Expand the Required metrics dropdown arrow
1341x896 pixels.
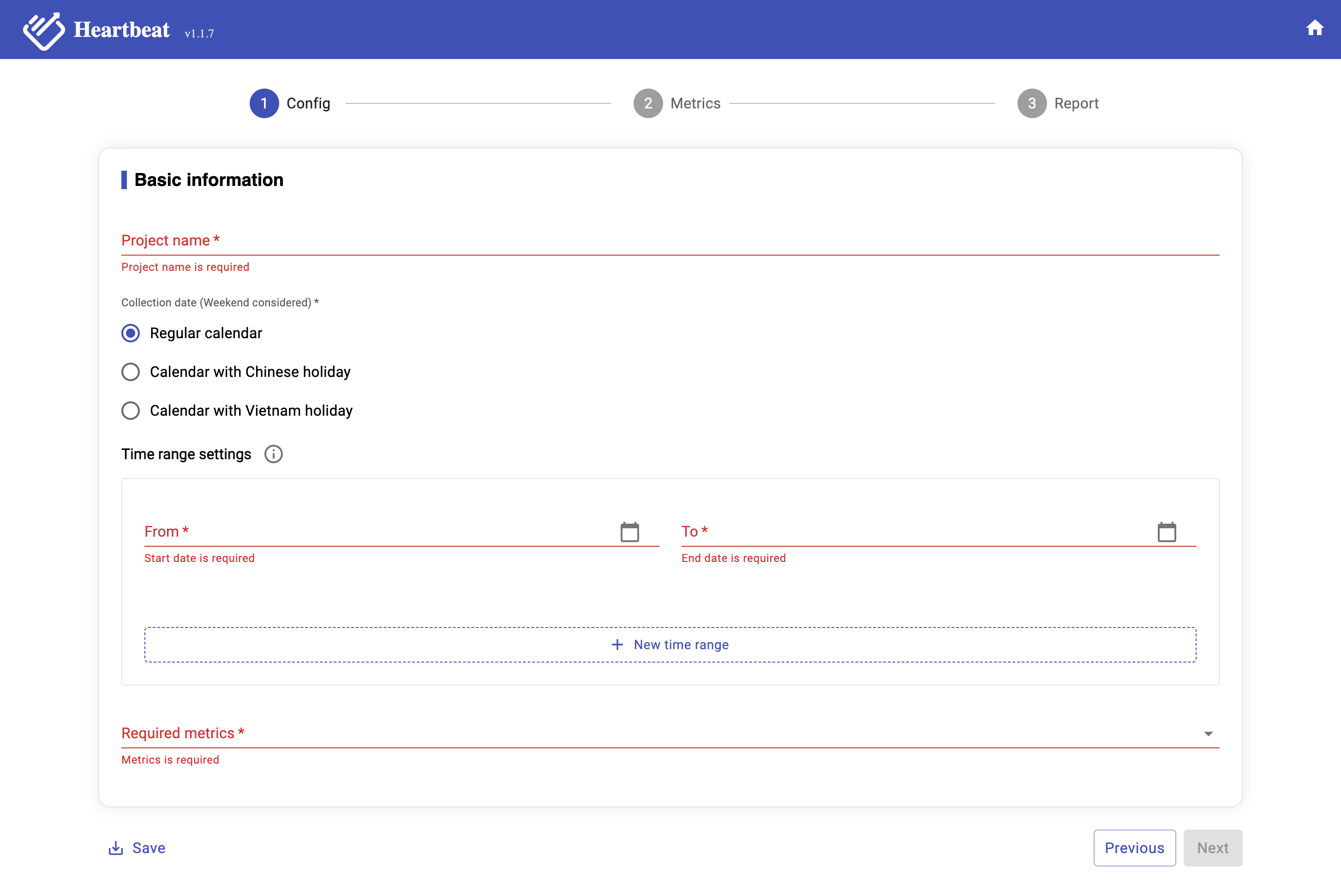point(1208,734)
